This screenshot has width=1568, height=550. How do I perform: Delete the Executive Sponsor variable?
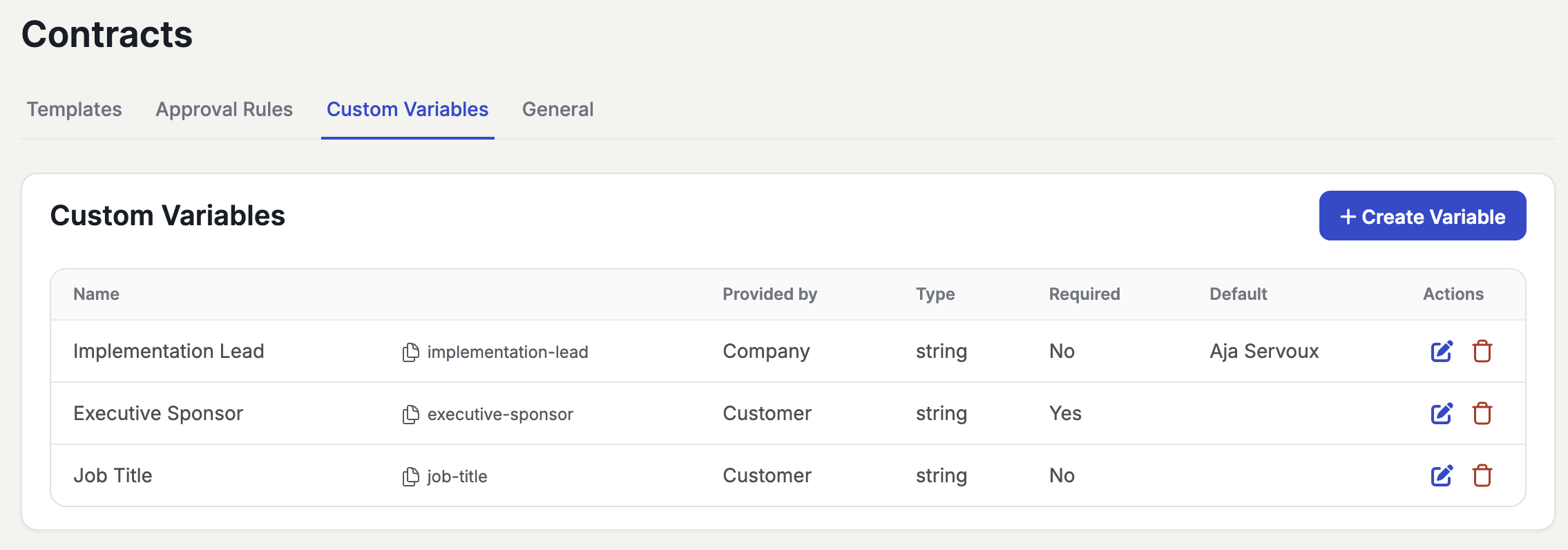coord(1482,413)
